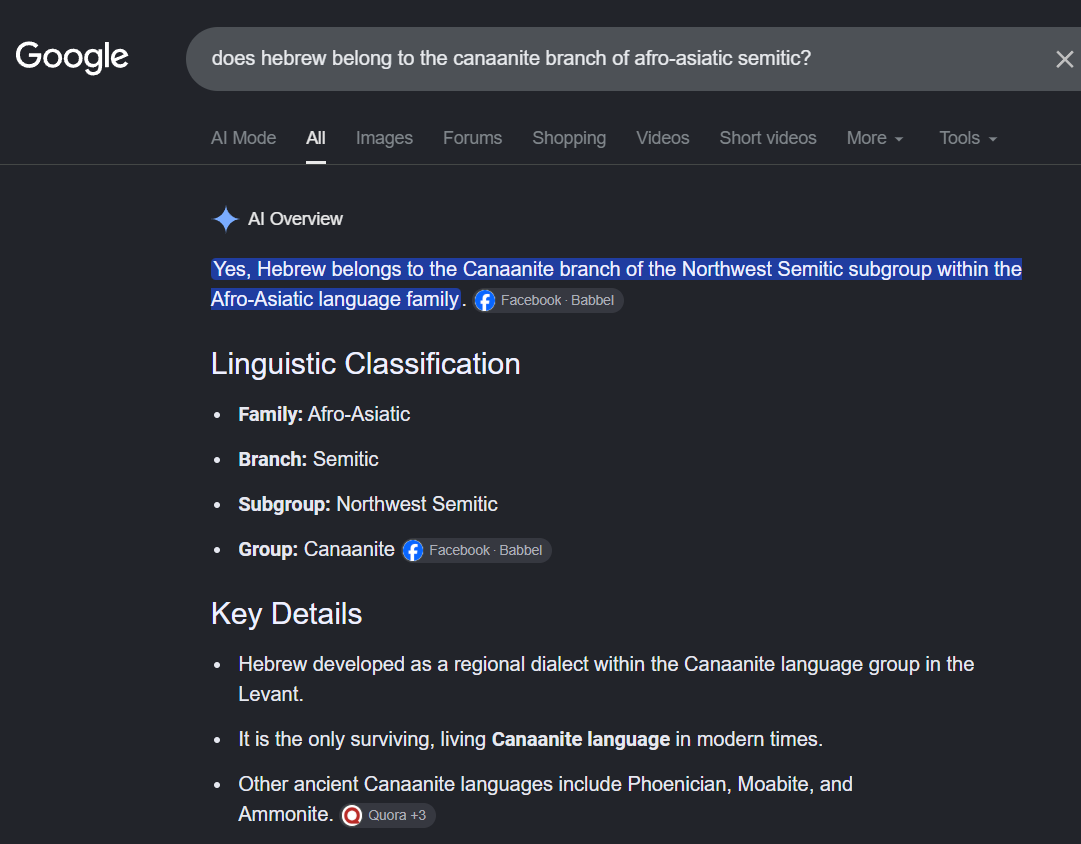The width and height of the screenshot is (1081, 844).
Task: Open the Facebook source icon next to Group: Canaanite
Action: [413, 551]
